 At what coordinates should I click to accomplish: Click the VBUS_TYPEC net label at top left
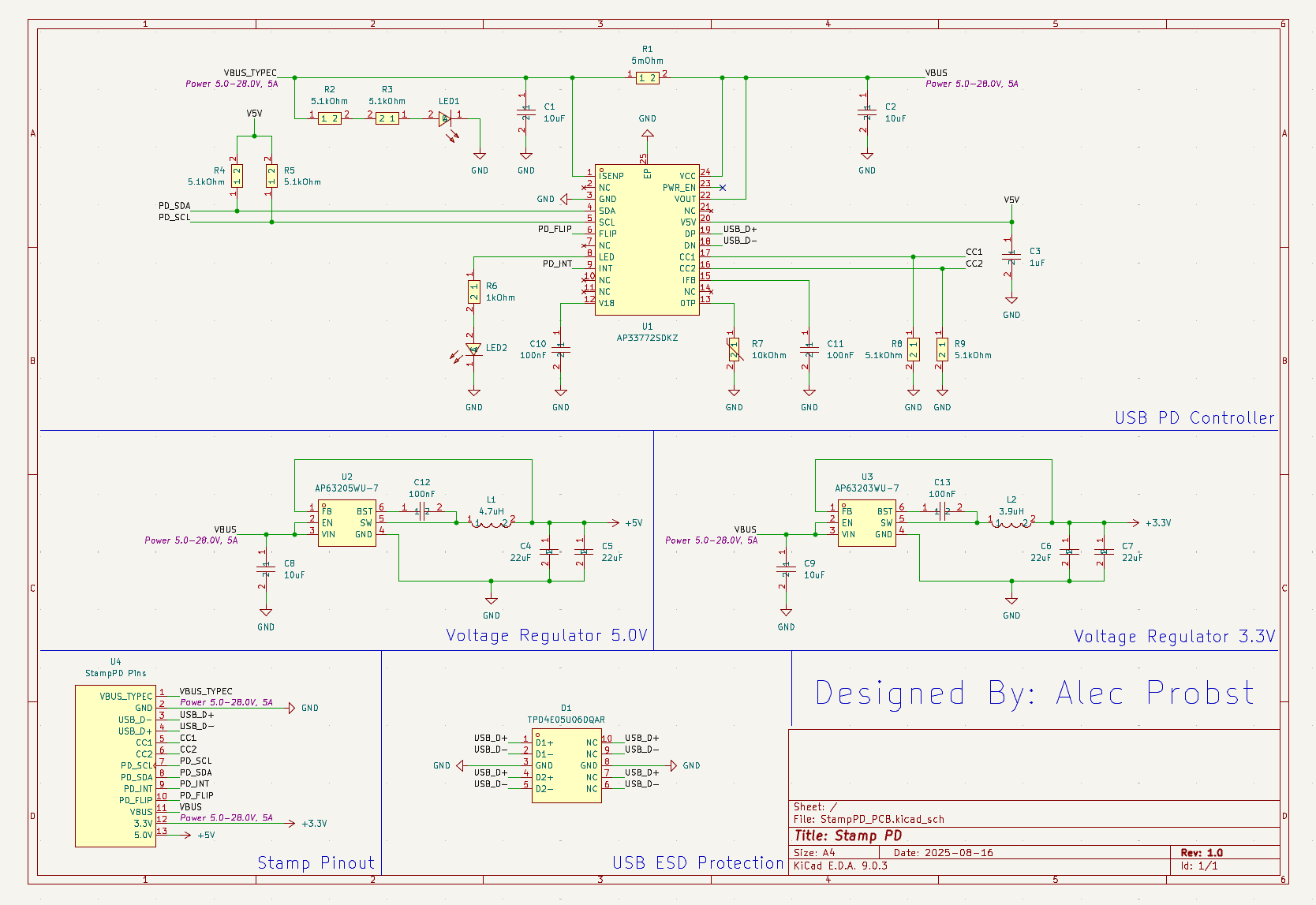(x=250, y=73)
